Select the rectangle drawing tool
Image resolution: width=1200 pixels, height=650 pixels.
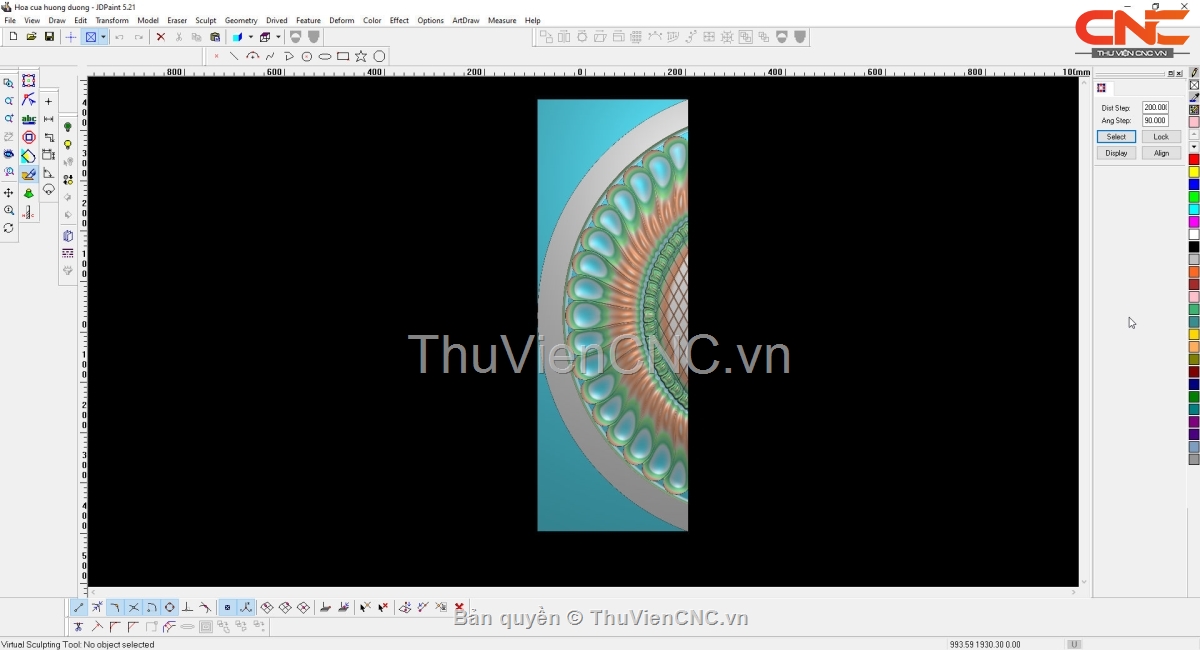pos(343,57)
